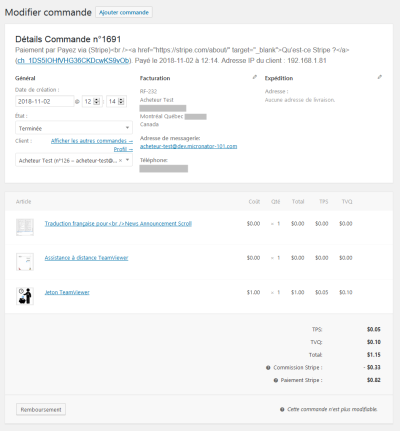
Task: Clear selected client Acheteur Test
Action: (x=120, y=160)
